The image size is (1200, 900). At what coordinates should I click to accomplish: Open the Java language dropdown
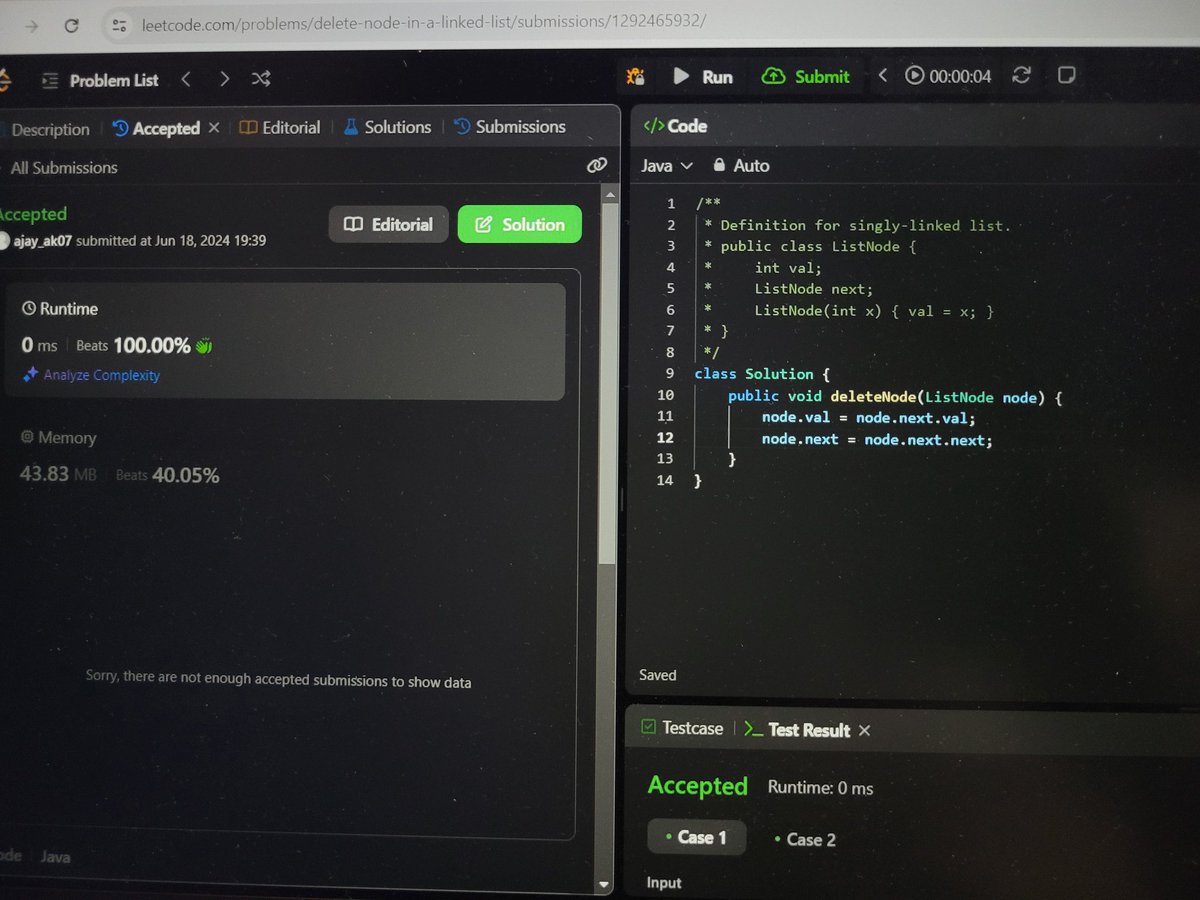[x=667, y=166]
